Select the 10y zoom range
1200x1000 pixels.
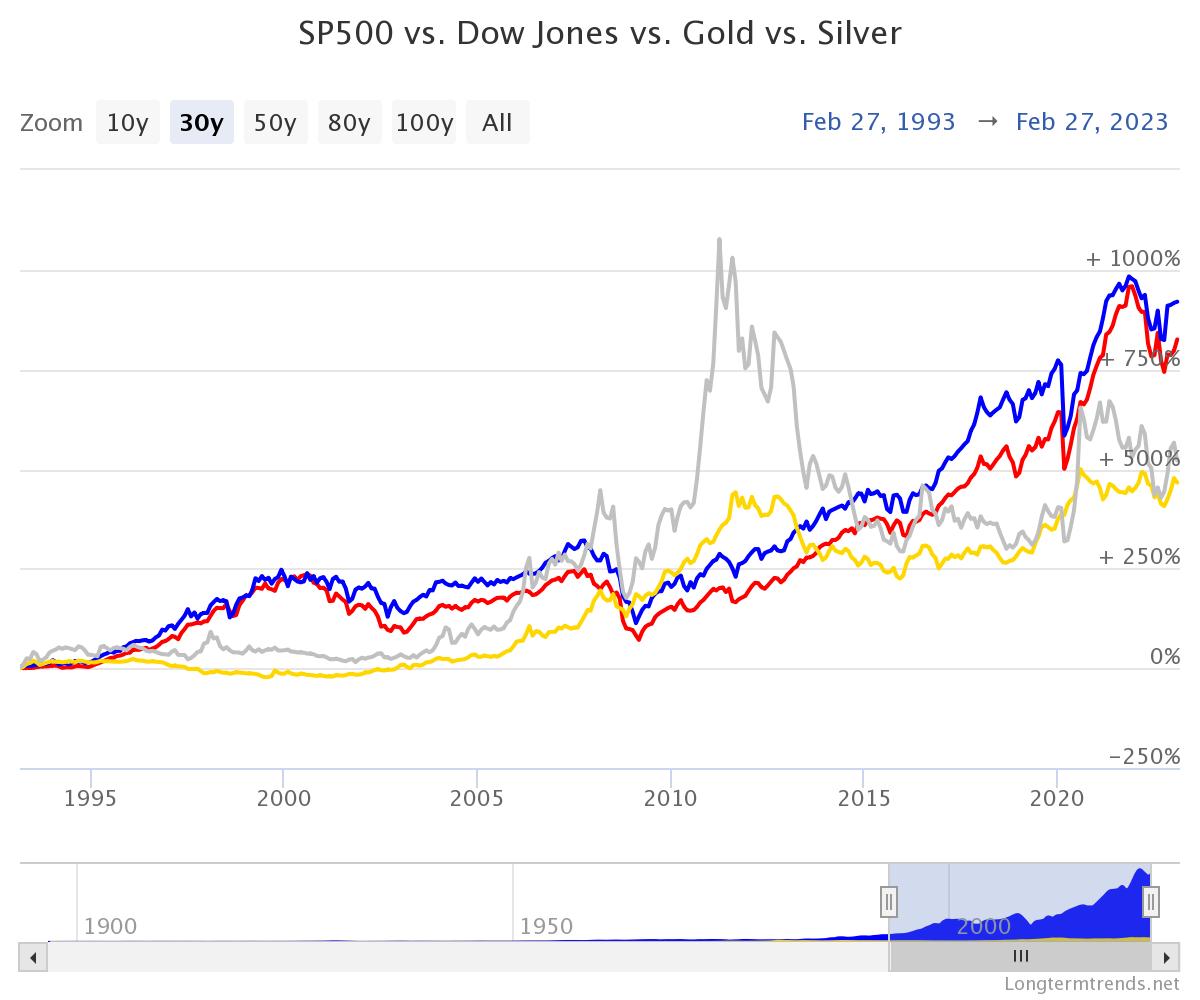128,122
